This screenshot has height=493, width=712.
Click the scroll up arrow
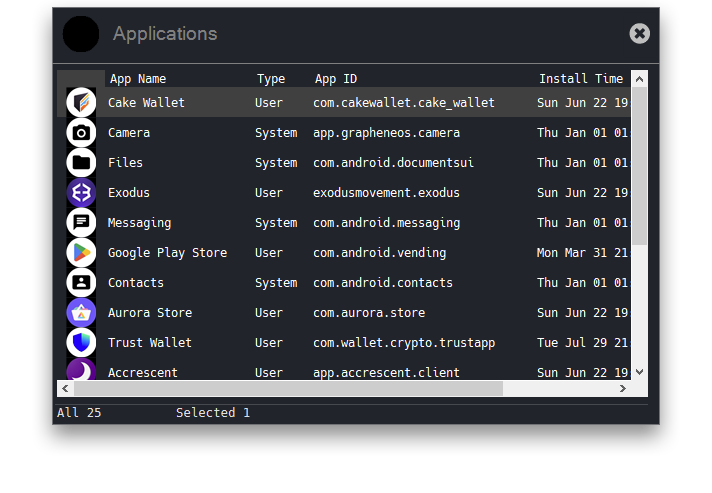pyautogui.click(x=639, y=79)
